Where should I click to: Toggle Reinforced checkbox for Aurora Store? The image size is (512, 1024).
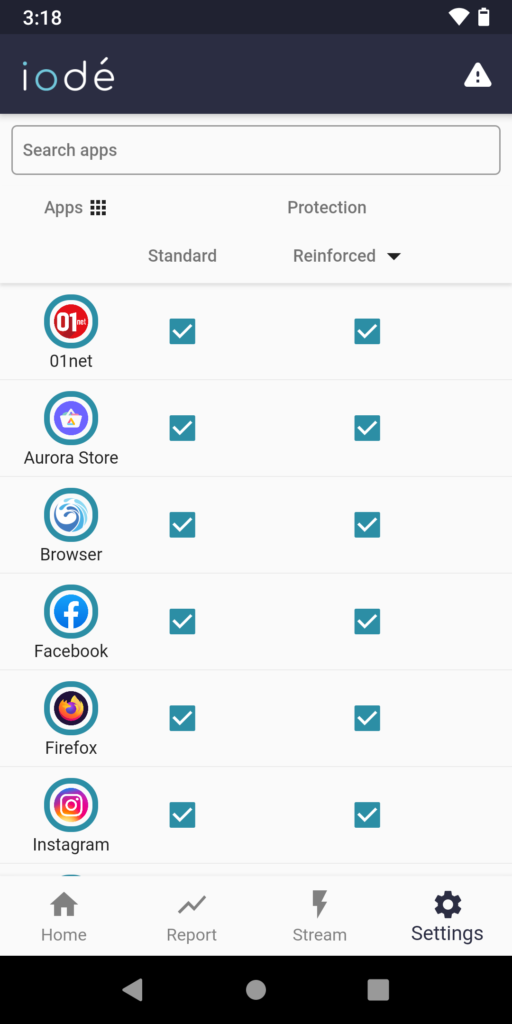[367, 428]
